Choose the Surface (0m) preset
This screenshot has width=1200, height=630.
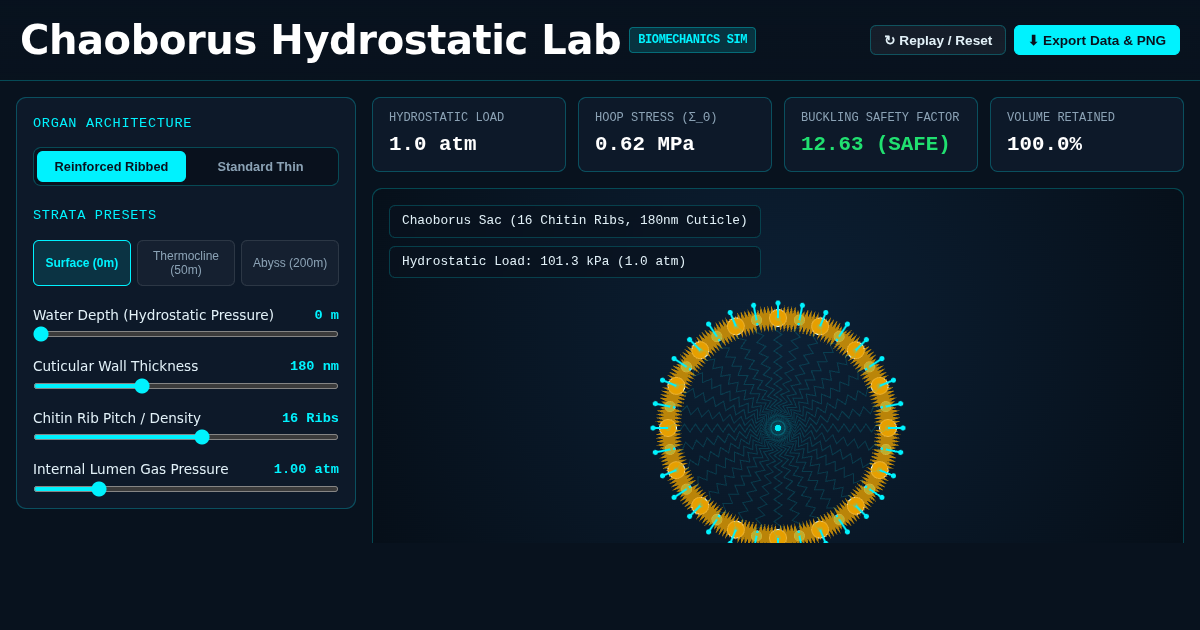[82, 263]
